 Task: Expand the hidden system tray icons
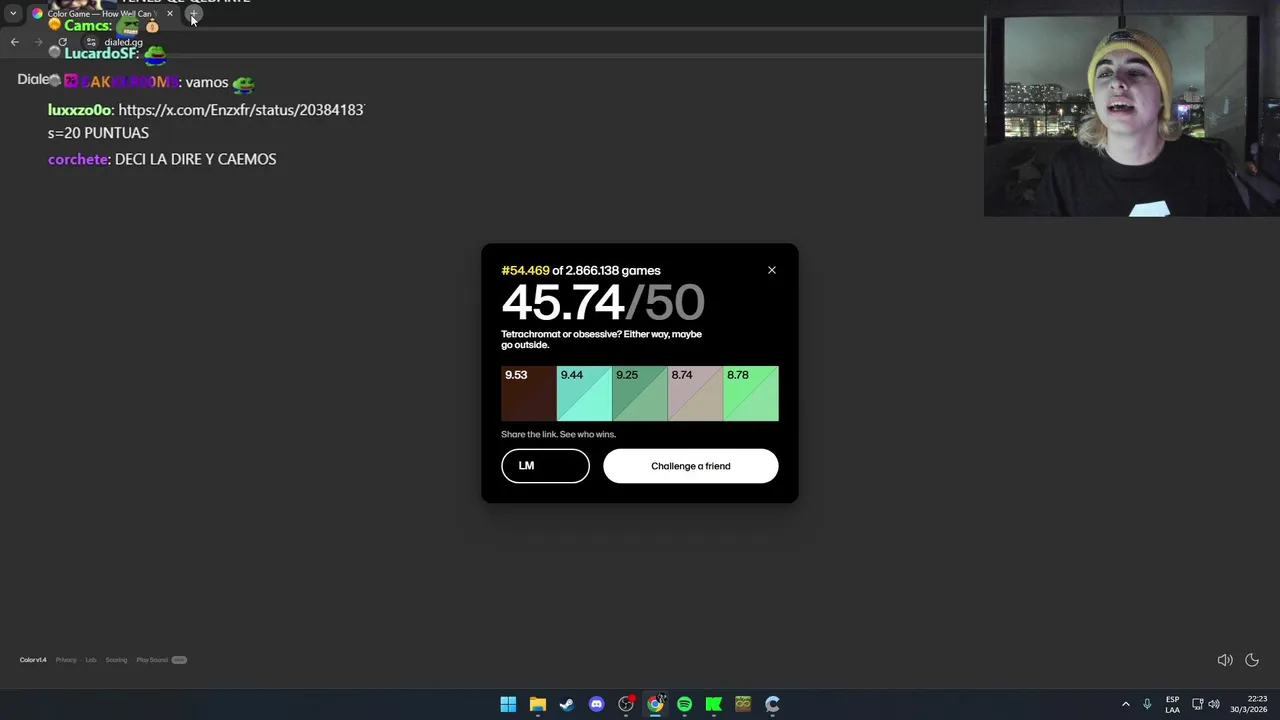pyautogui.click(x=1125, y=704)
